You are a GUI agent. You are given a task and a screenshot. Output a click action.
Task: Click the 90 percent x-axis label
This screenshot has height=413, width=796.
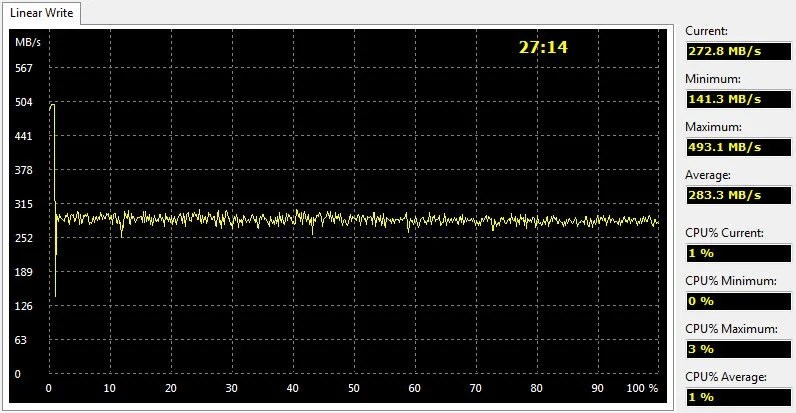(x=597, y=388)
